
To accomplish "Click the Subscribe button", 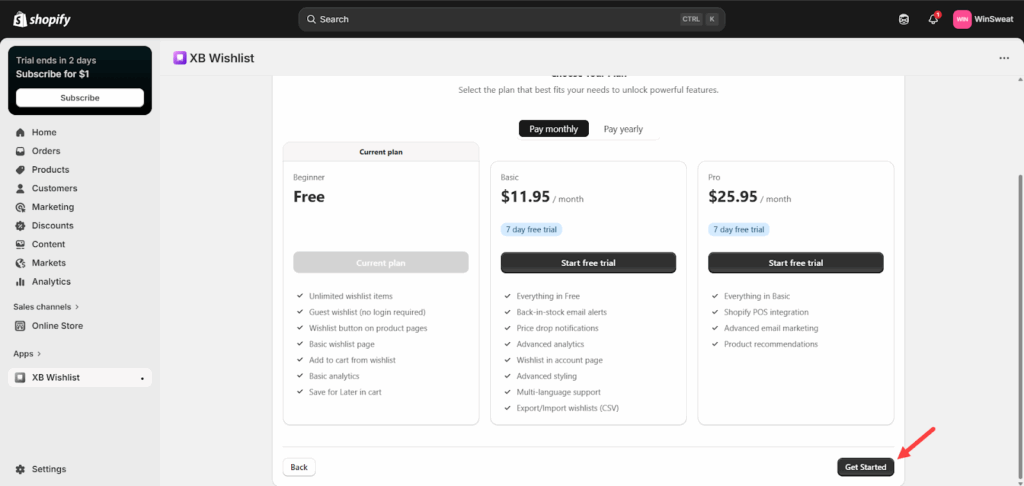I will pos(80,98).
